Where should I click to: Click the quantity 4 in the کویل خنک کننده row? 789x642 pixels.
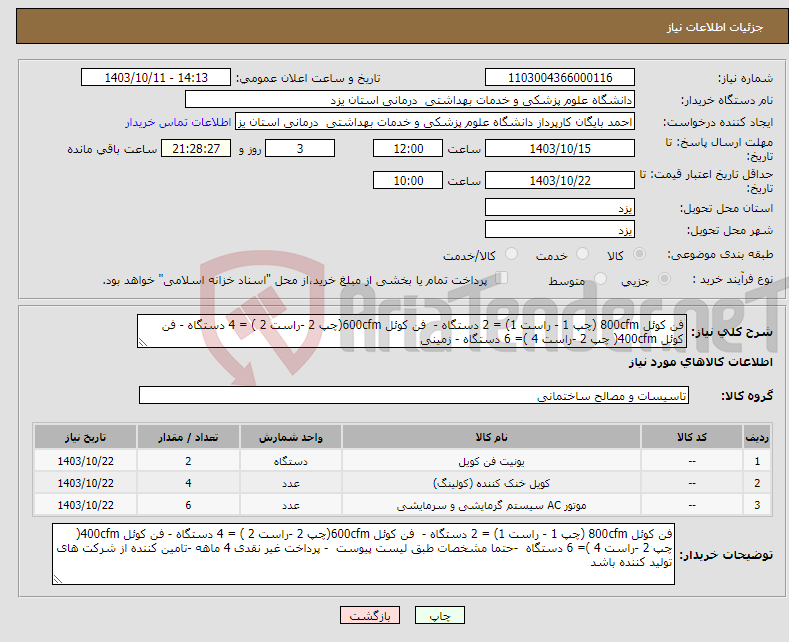point(188,483)
